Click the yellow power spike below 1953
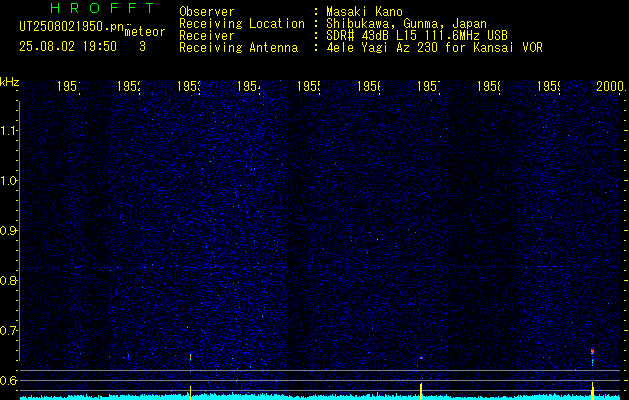The height and width of the screenshot is (400, 629). (190, 392)
